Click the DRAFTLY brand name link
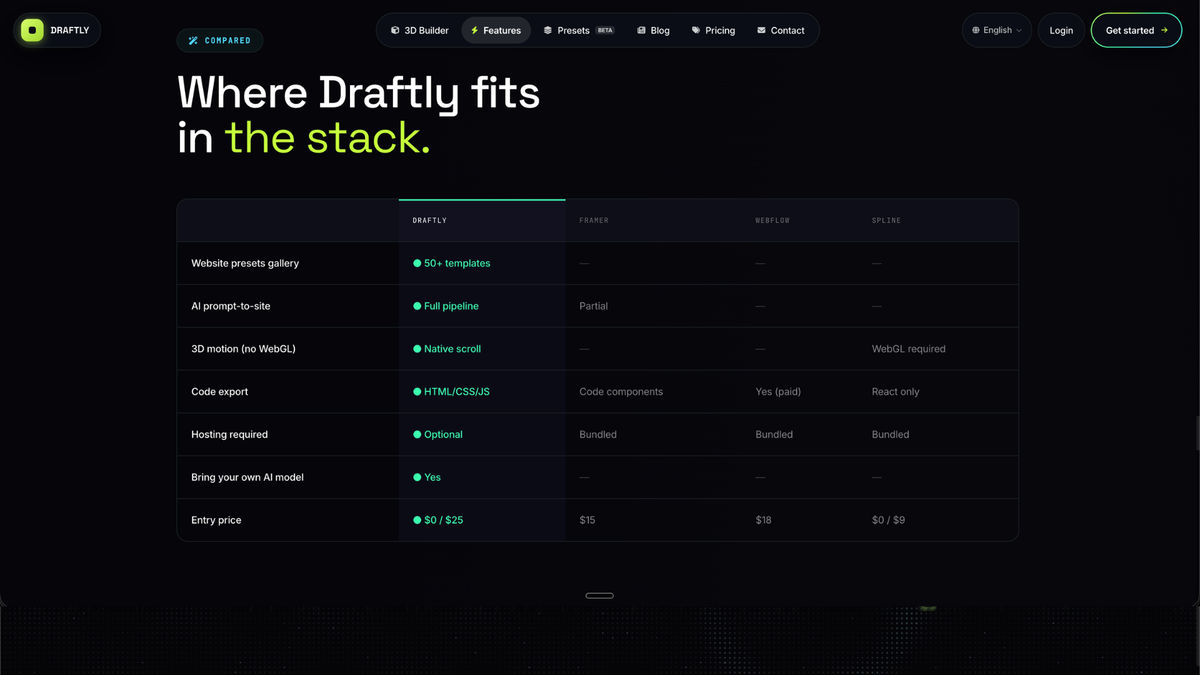Image resolution: width=1200 pixels, height=675 pixels. pyautogui.click(x=70, y=30)
